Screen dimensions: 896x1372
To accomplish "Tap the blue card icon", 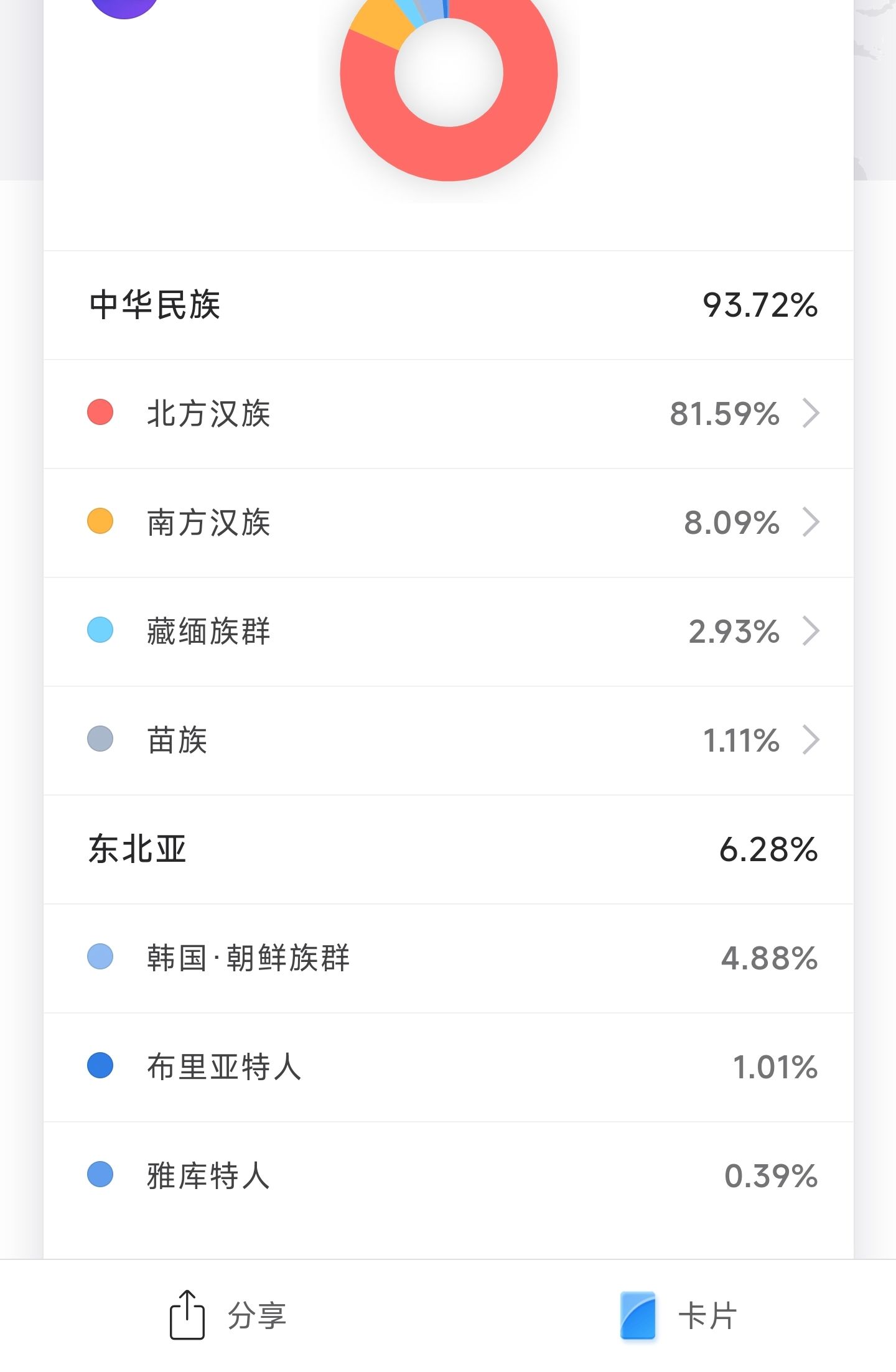I will point(638,1315).
